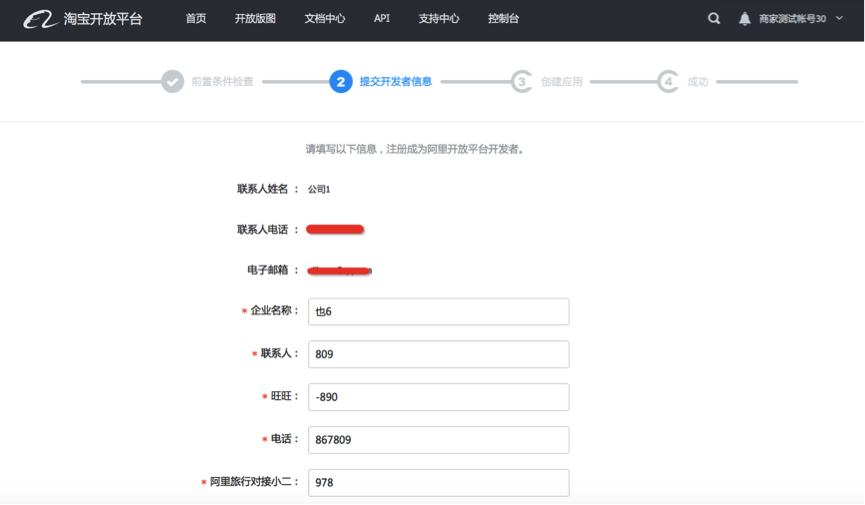Focus the 联系人 input containing 809
This screenshot has width=865, height=505.
439,354
